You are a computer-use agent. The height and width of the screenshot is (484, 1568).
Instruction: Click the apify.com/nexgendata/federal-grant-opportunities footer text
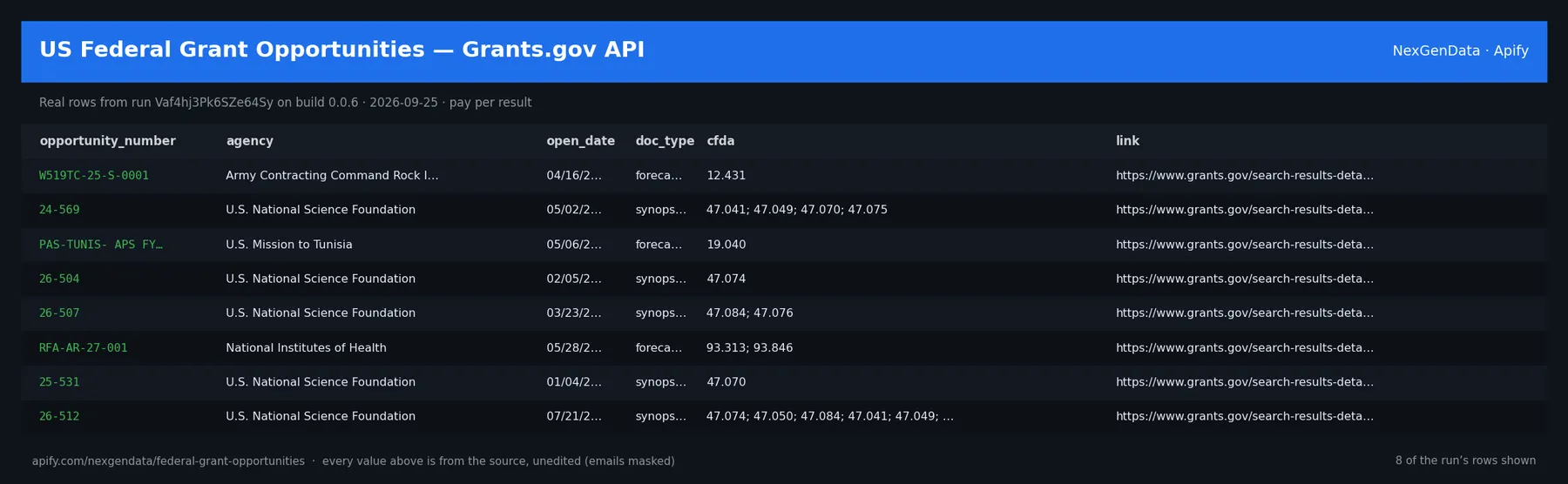click(168, 461)
